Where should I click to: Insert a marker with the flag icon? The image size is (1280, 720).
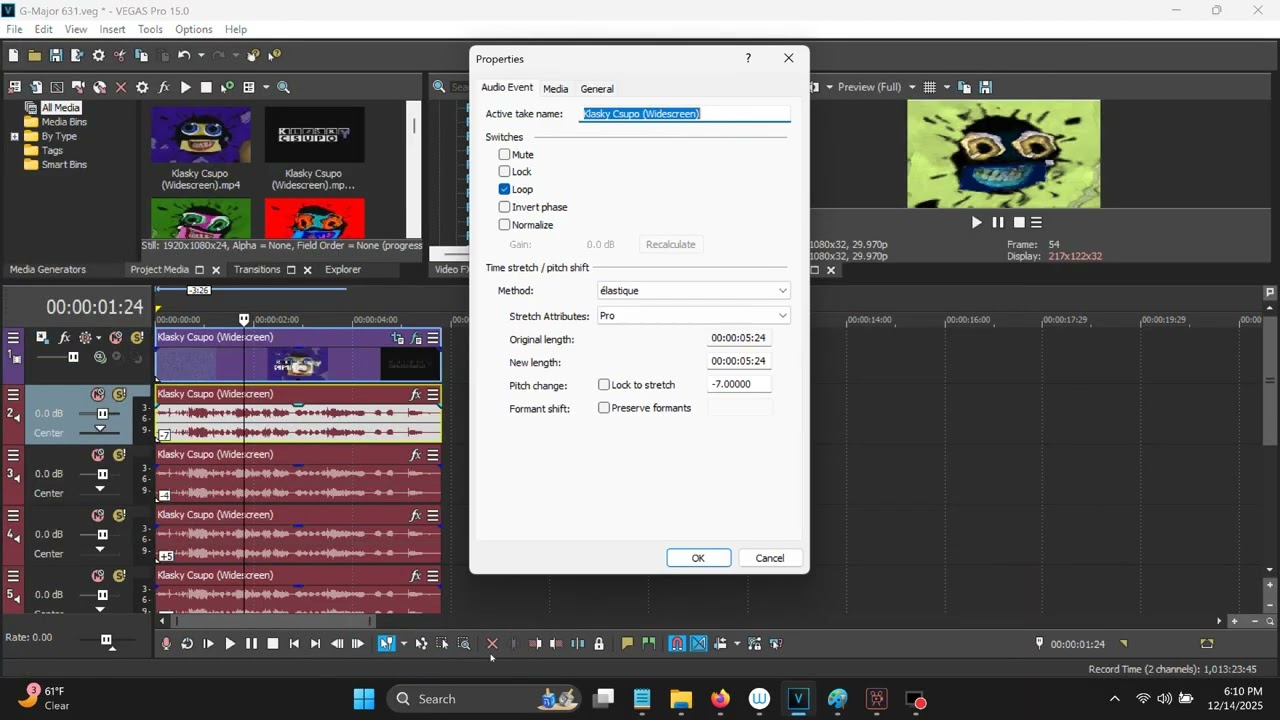[627, 644]
